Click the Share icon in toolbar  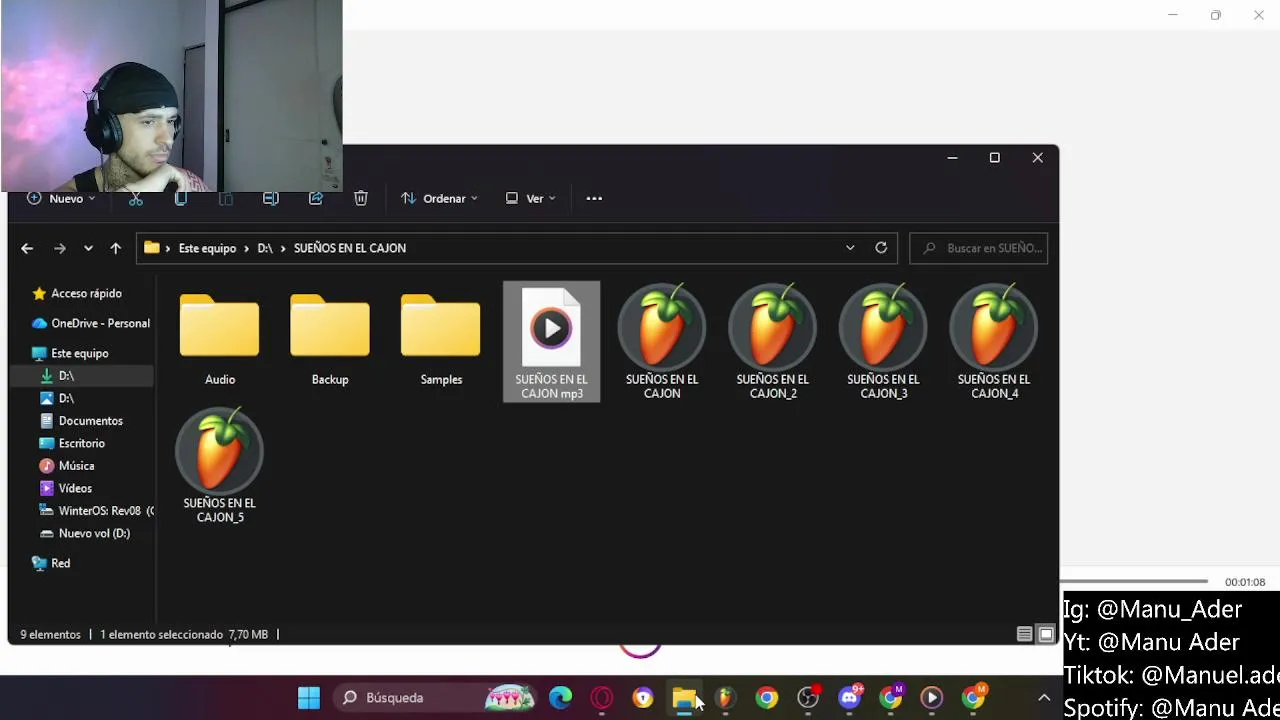click(316, 198)
